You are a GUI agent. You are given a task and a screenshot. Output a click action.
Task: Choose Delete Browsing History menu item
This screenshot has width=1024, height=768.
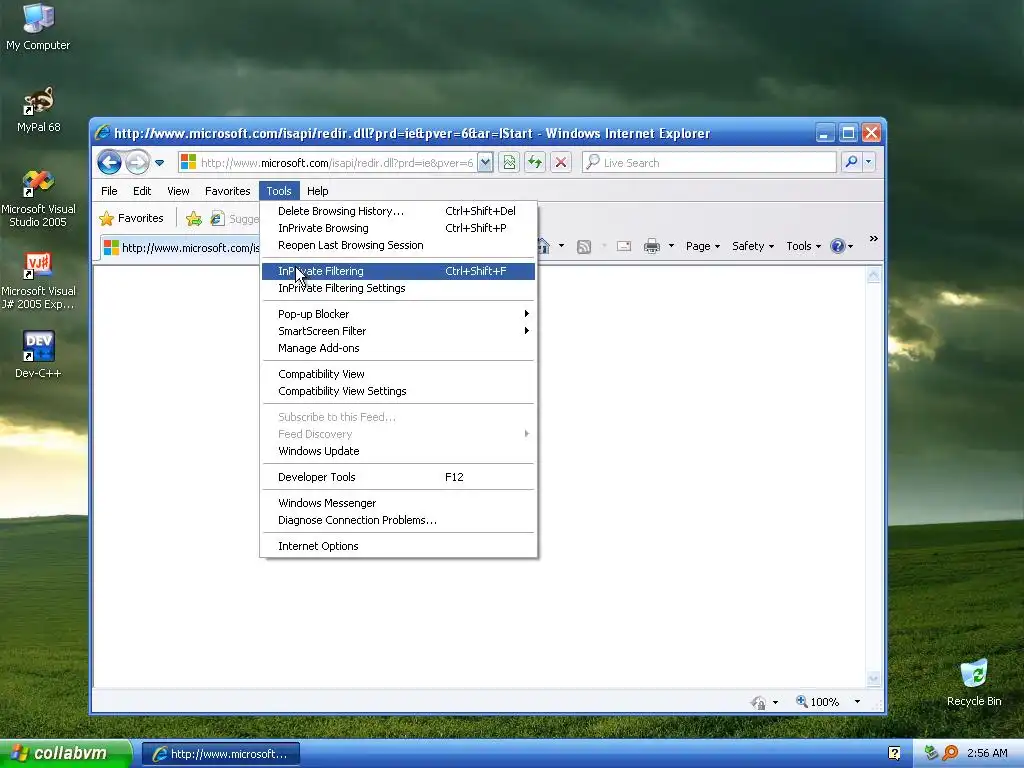398,211
